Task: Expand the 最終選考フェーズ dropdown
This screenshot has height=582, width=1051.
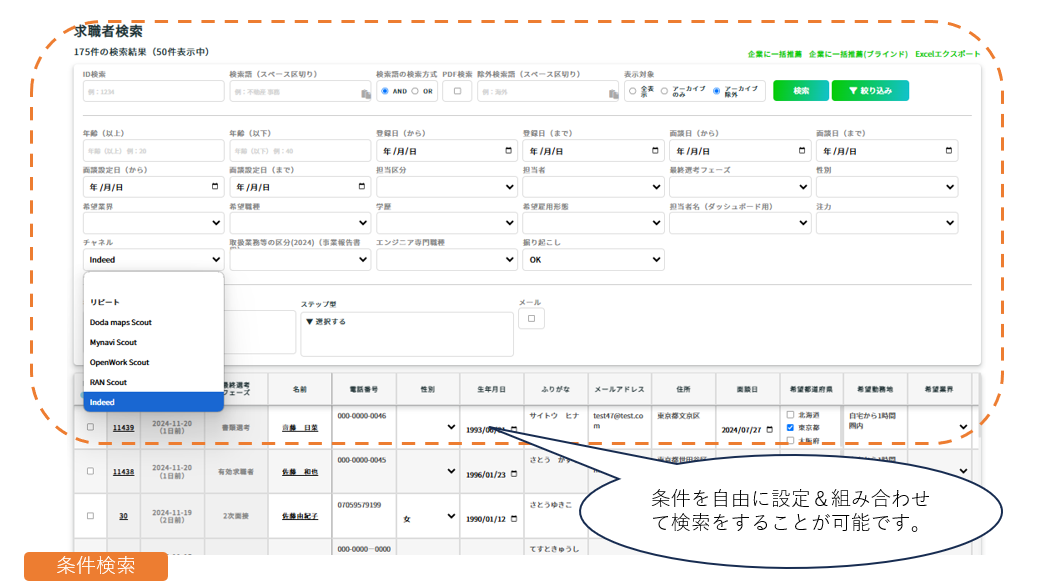Action: (x=739, y=187)
